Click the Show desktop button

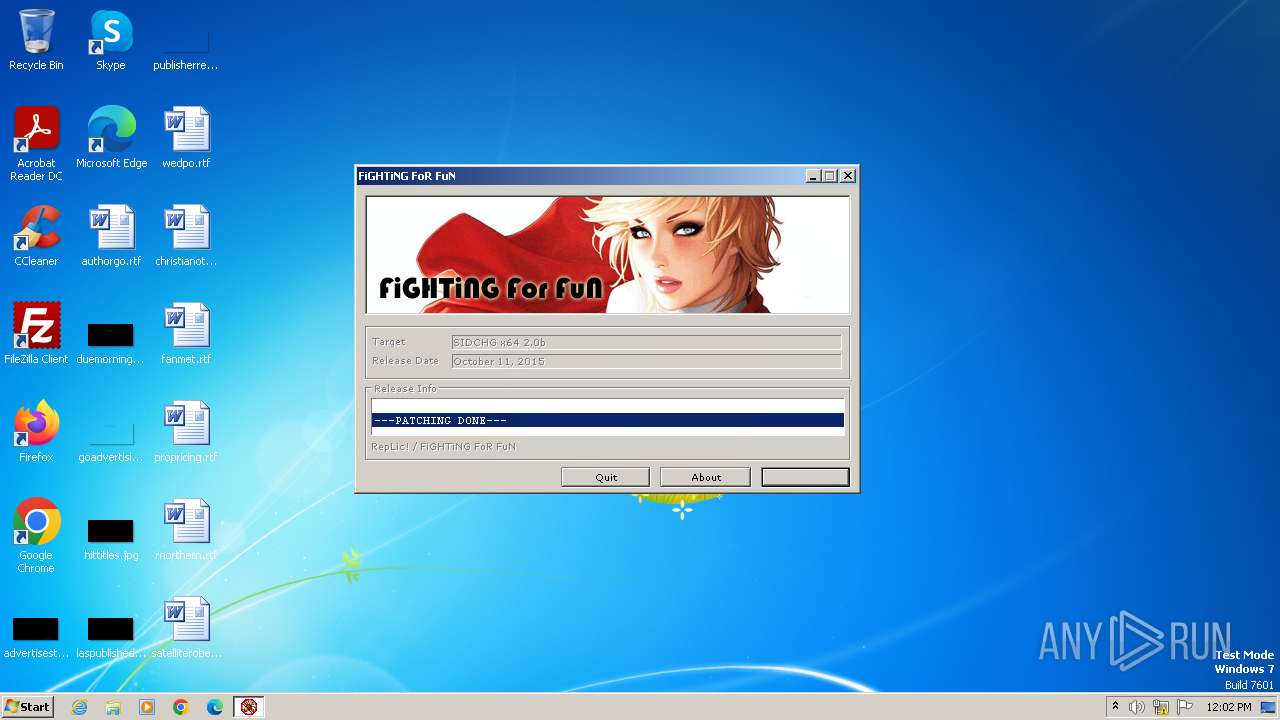click(1268, 707)
